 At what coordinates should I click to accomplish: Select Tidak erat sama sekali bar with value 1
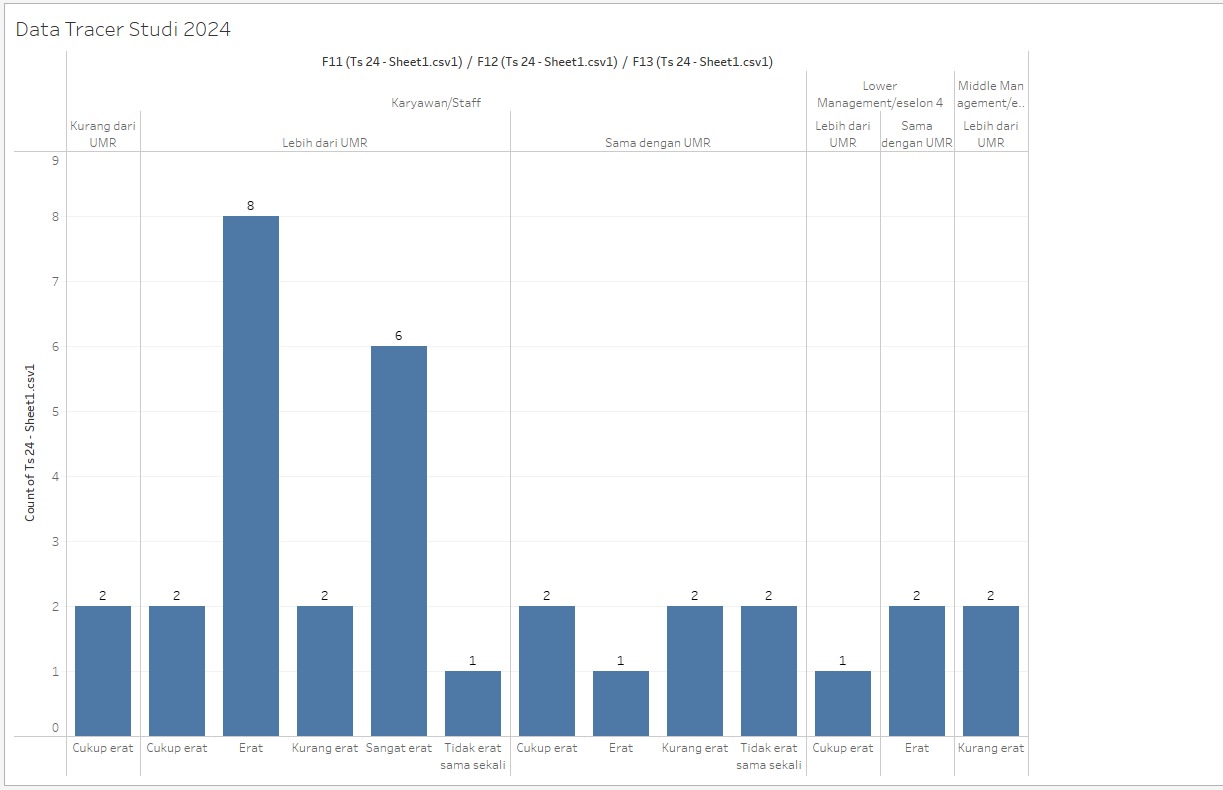tap(473, 703)
